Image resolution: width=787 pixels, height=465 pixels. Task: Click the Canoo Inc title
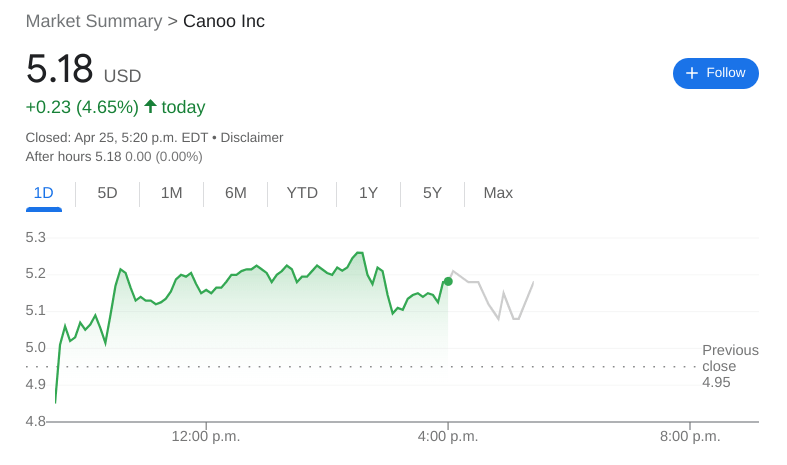[x=224, y=21]
